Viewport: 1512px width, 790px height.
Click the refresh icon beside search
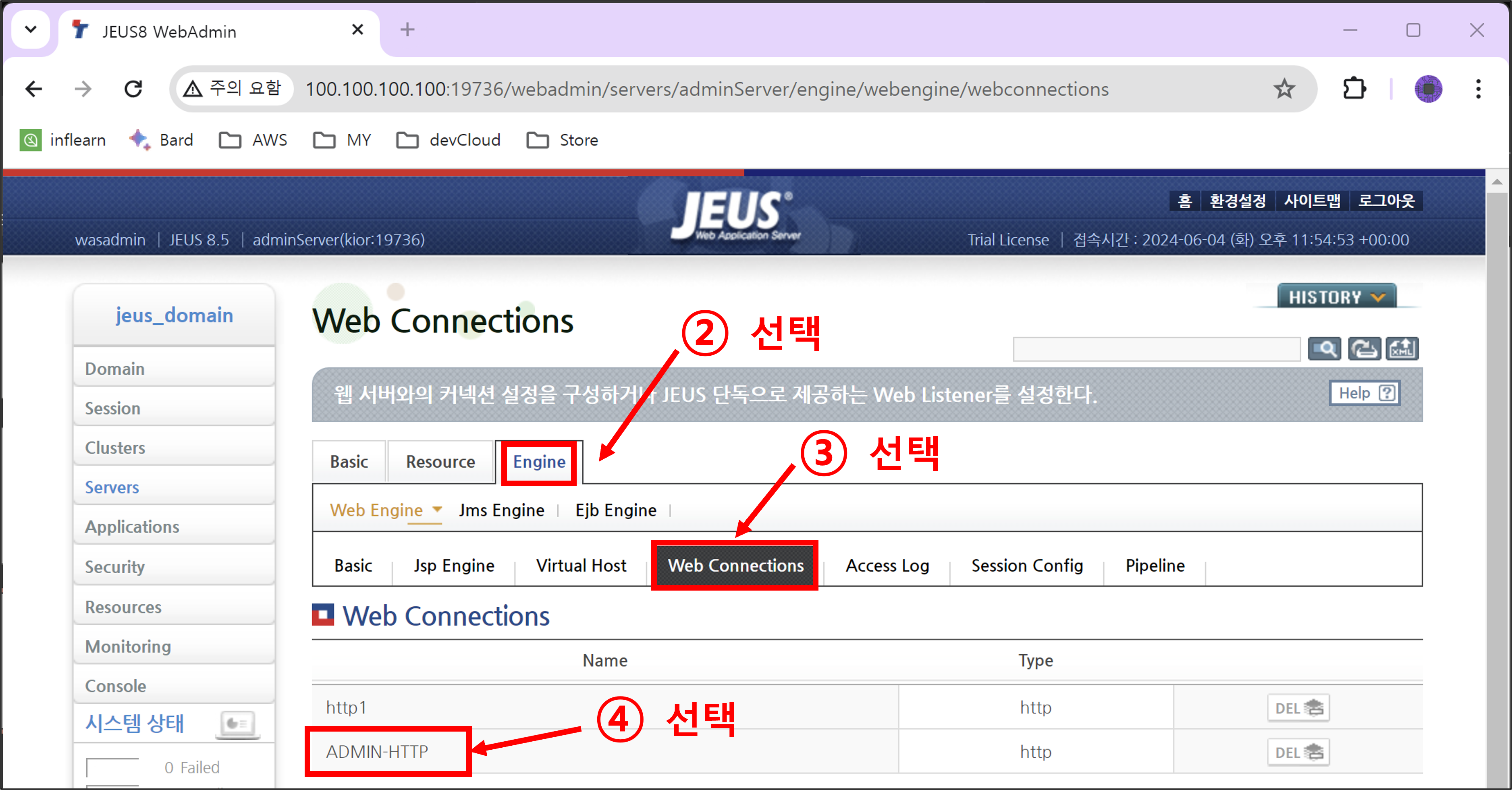1363,349
